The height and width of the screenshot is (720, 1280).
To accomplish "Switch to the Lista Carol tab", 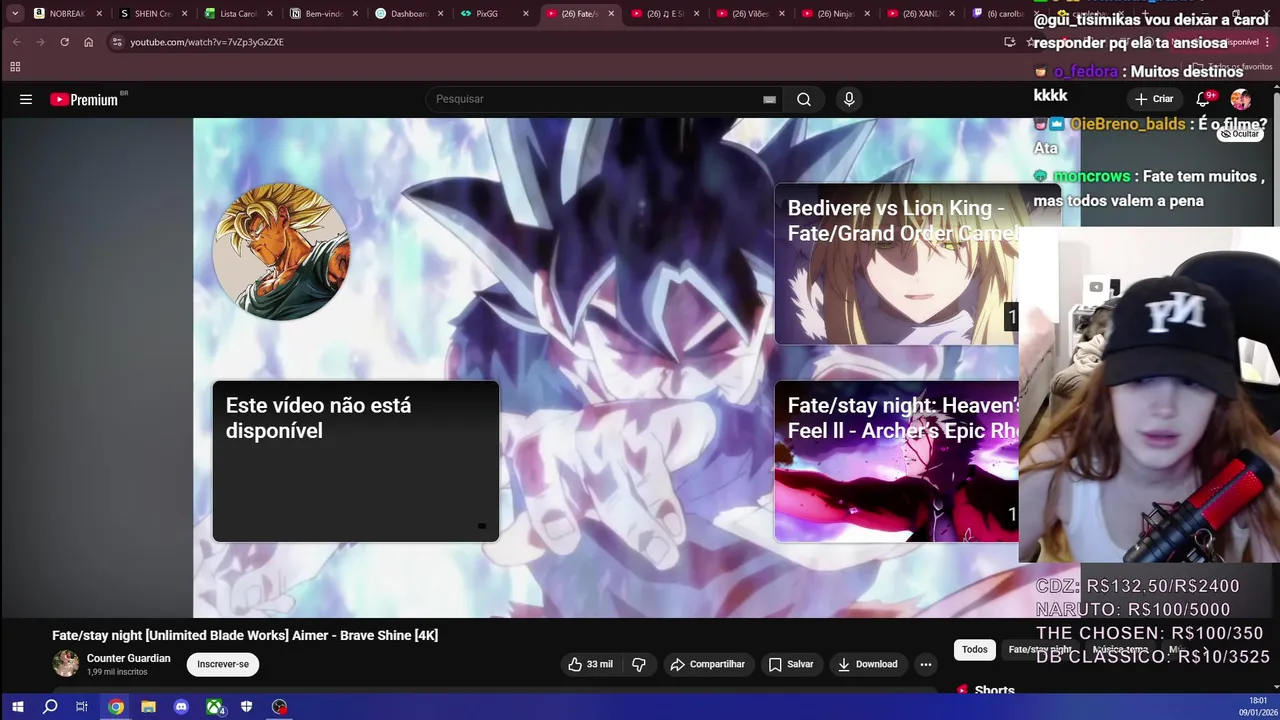I will point(238,14).
